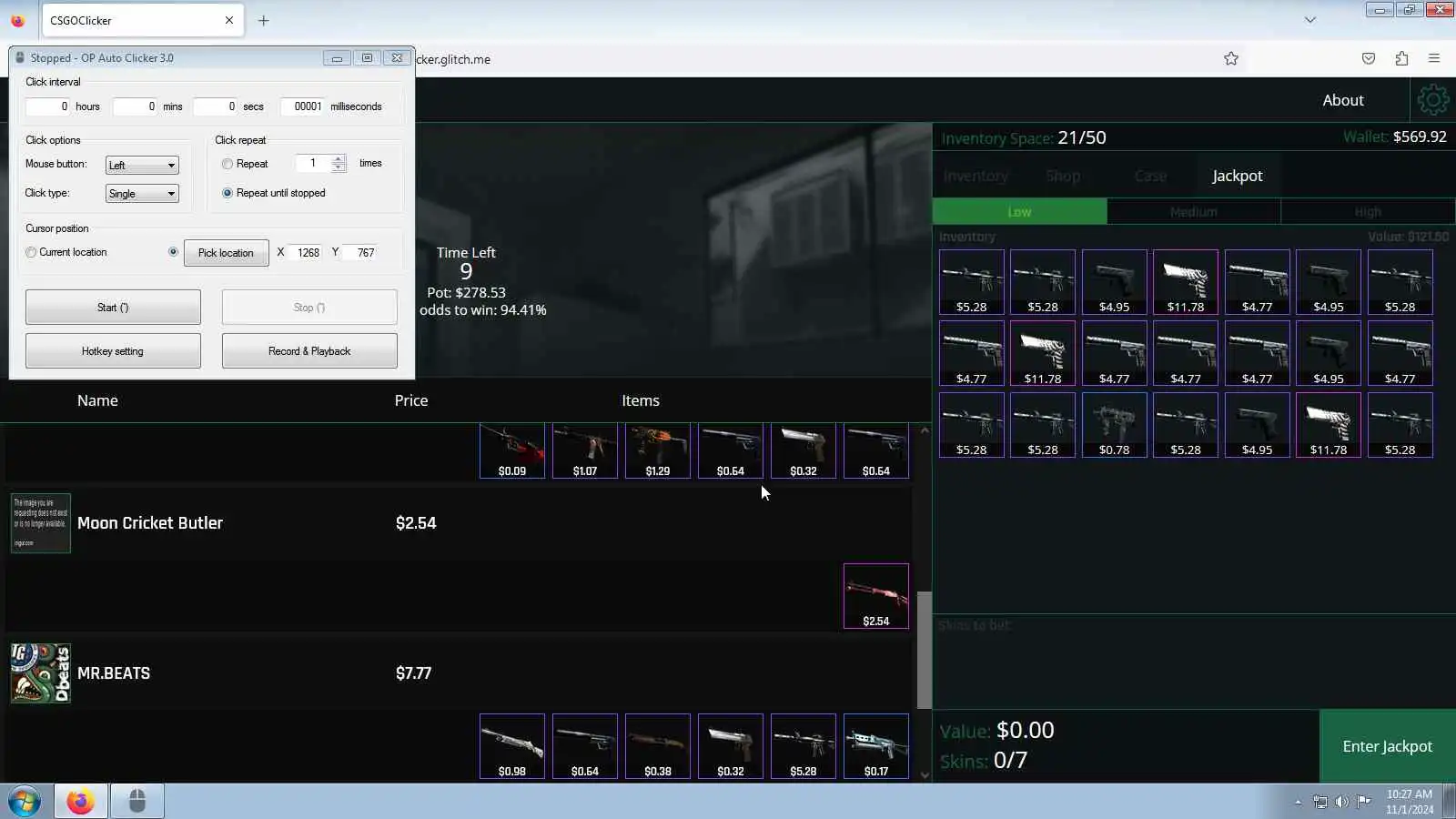Open the Action Center flag icon

1364,802
